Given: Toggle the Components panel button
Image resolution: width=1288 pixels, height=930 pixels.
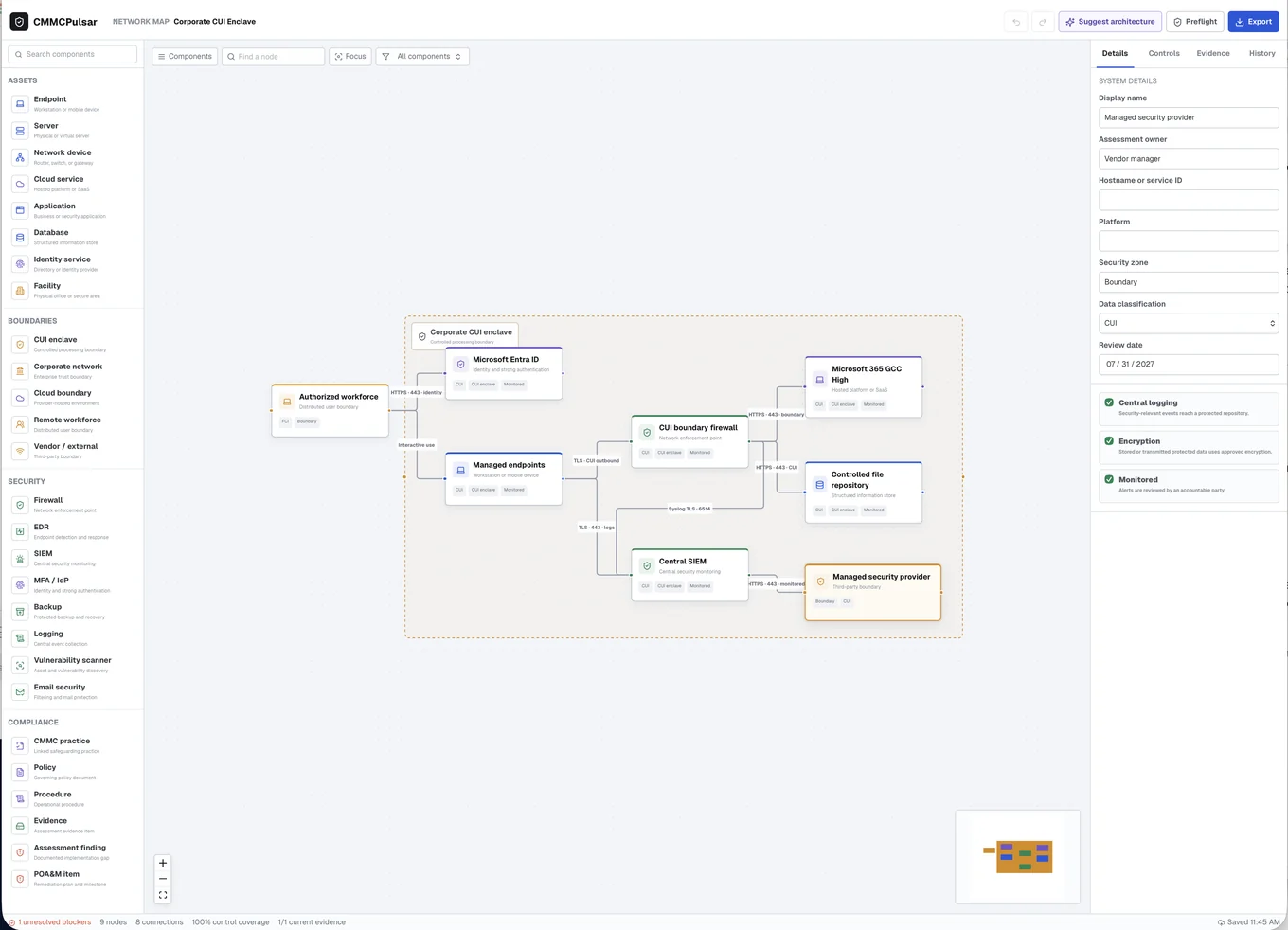Looking at the screenshot, I should [185, 57].
